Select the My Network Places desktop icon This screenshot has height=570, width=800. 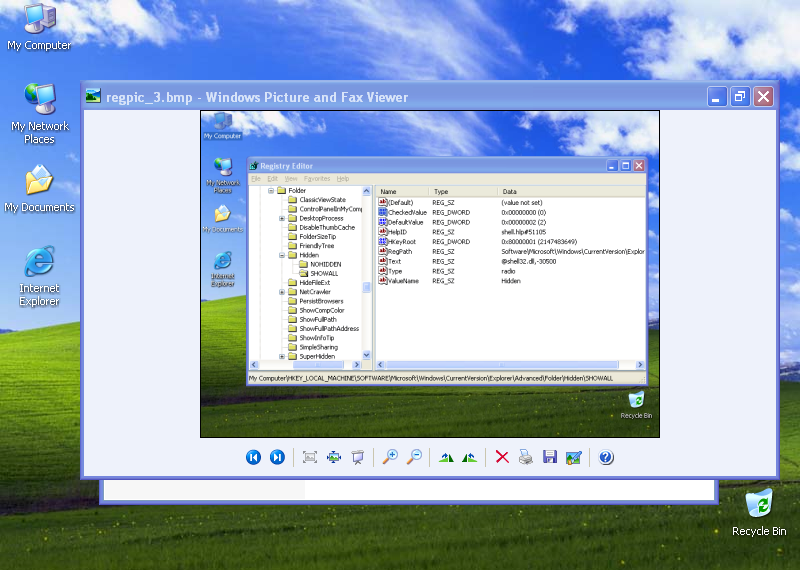tap(39, 113)
